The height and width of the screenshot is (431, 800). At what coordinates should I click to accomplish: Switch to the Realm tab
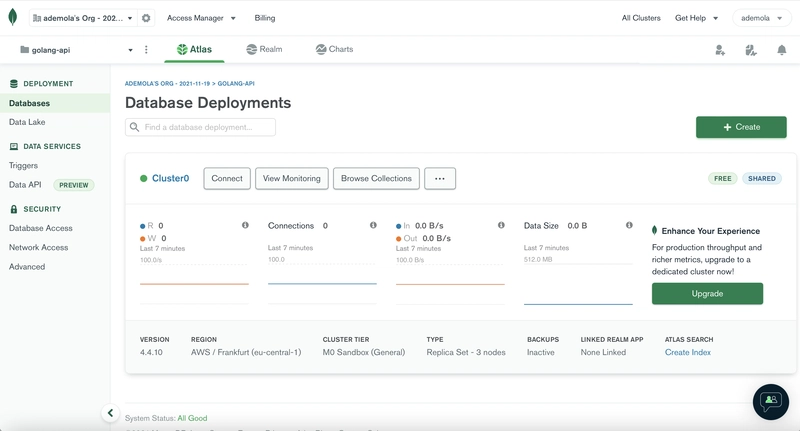pos(264,49)
